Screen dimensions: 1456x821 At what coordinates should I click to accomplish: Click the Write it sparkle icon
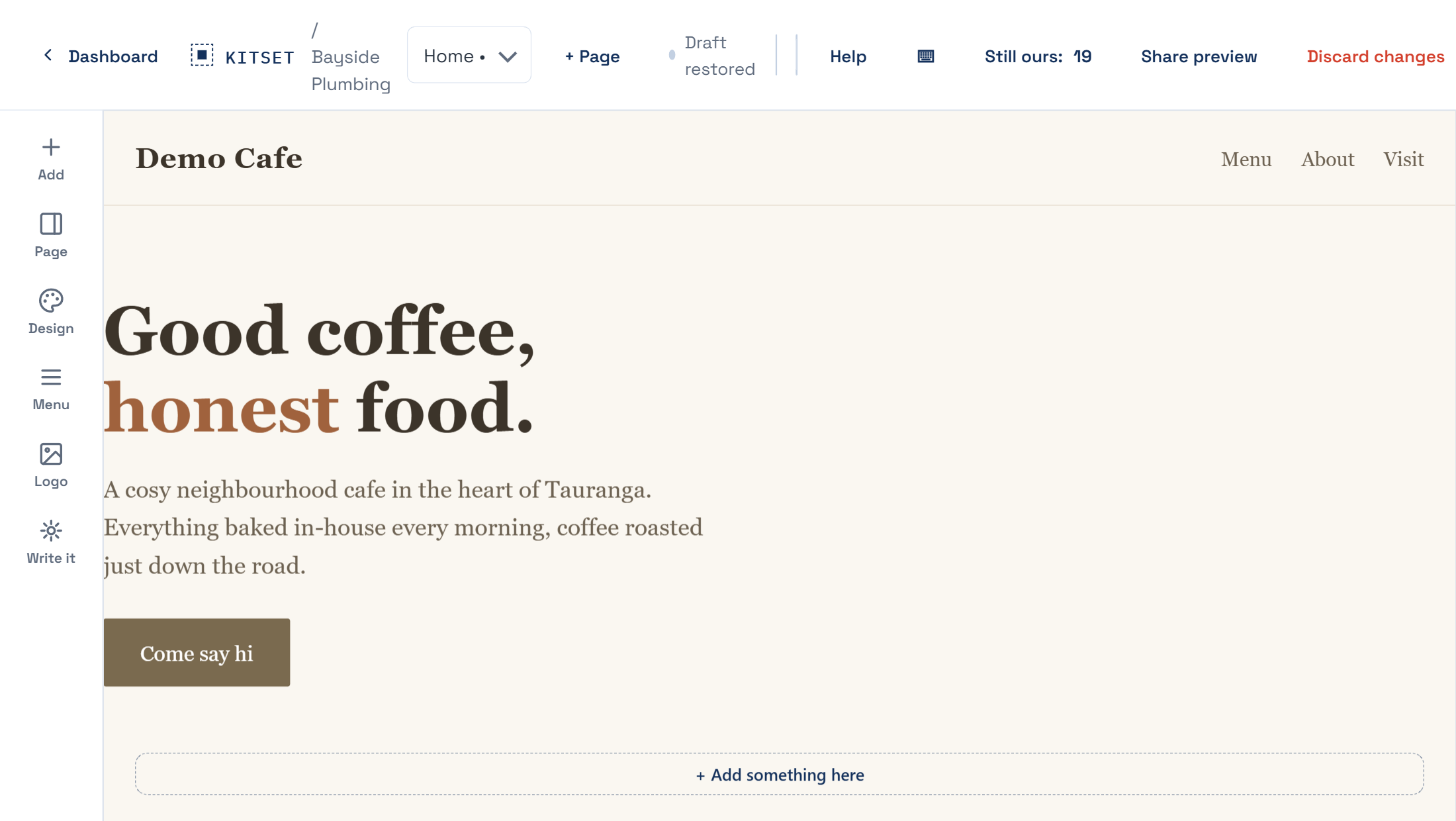(51, 531)
